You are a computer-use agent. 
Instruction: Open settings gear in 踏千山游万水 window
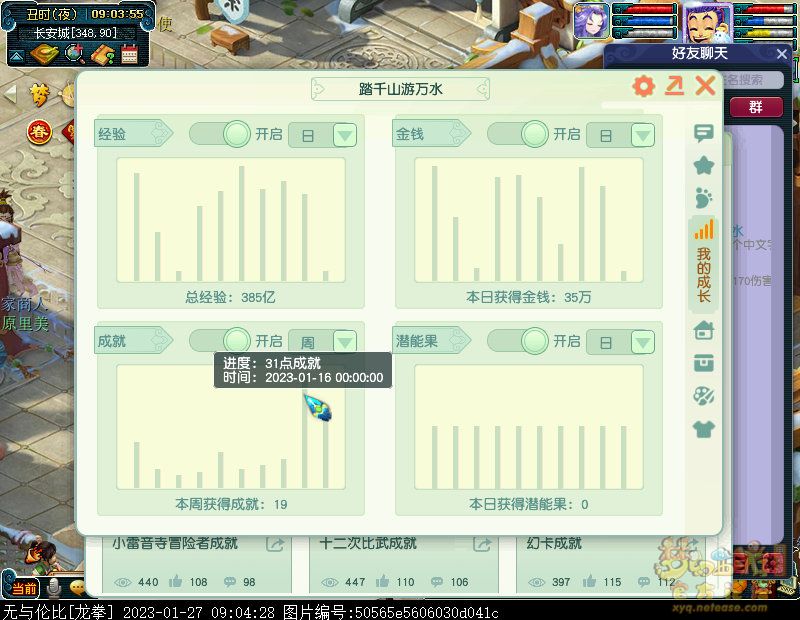[x=643, y=86]
